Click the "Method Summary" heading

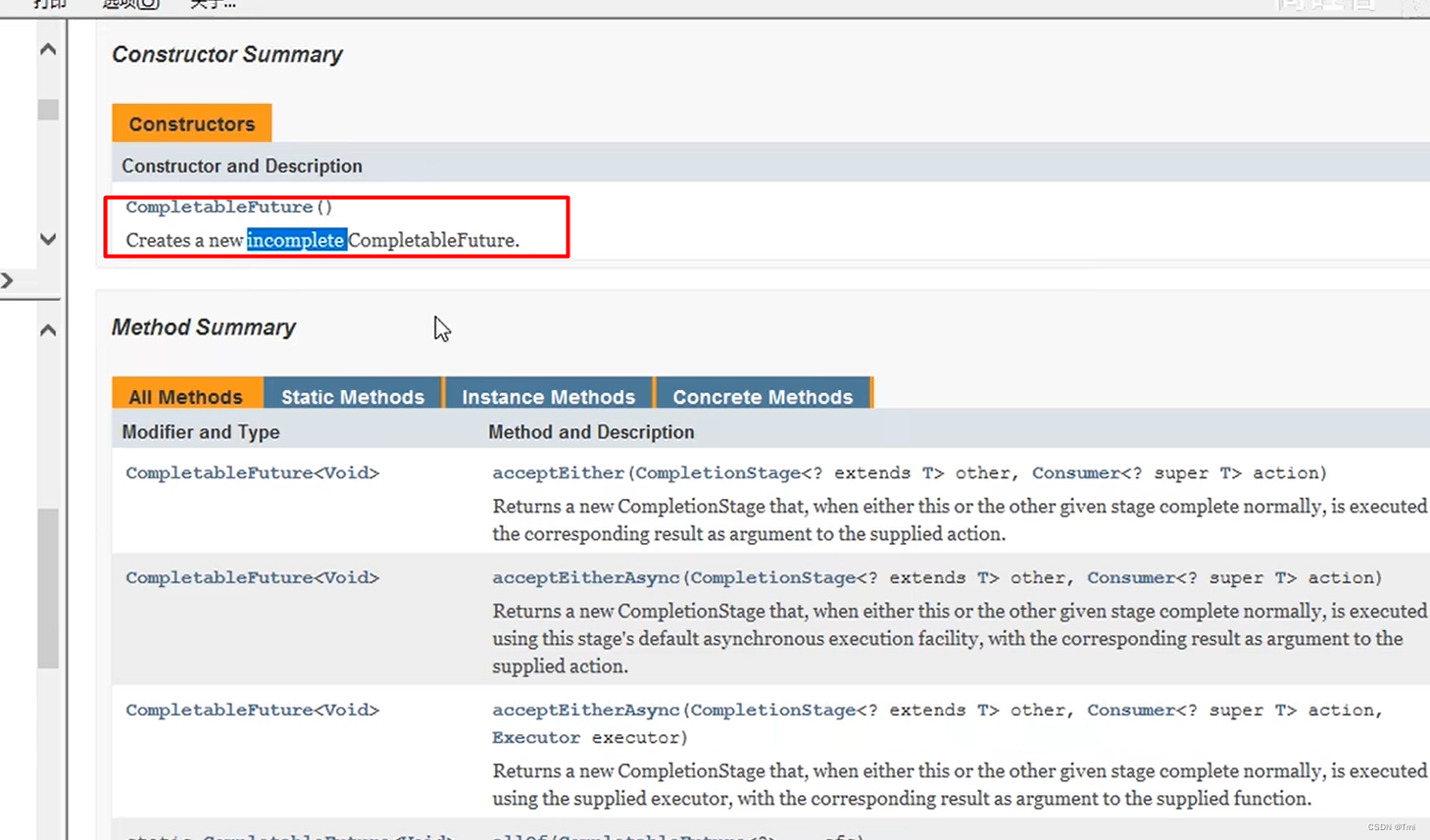[x=204, y=327]
